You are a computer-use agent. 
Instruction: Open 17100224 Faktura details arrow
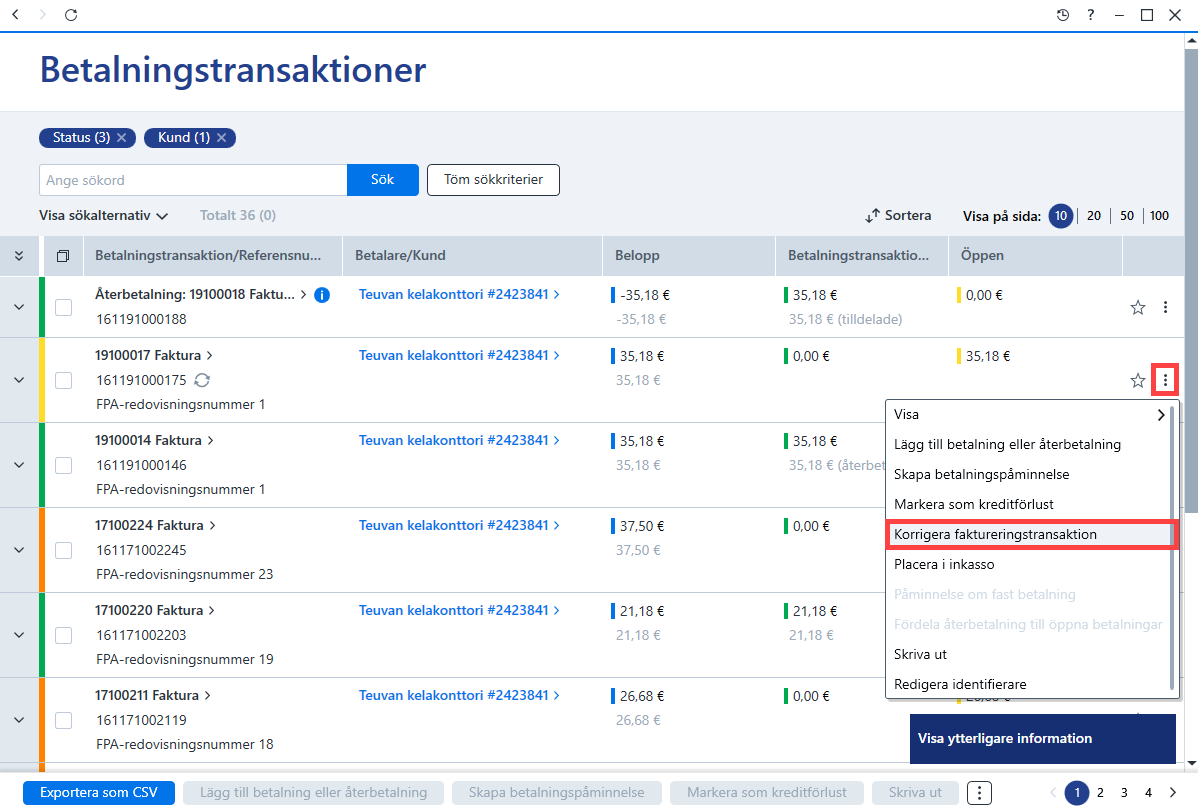(x=212, y=526)
